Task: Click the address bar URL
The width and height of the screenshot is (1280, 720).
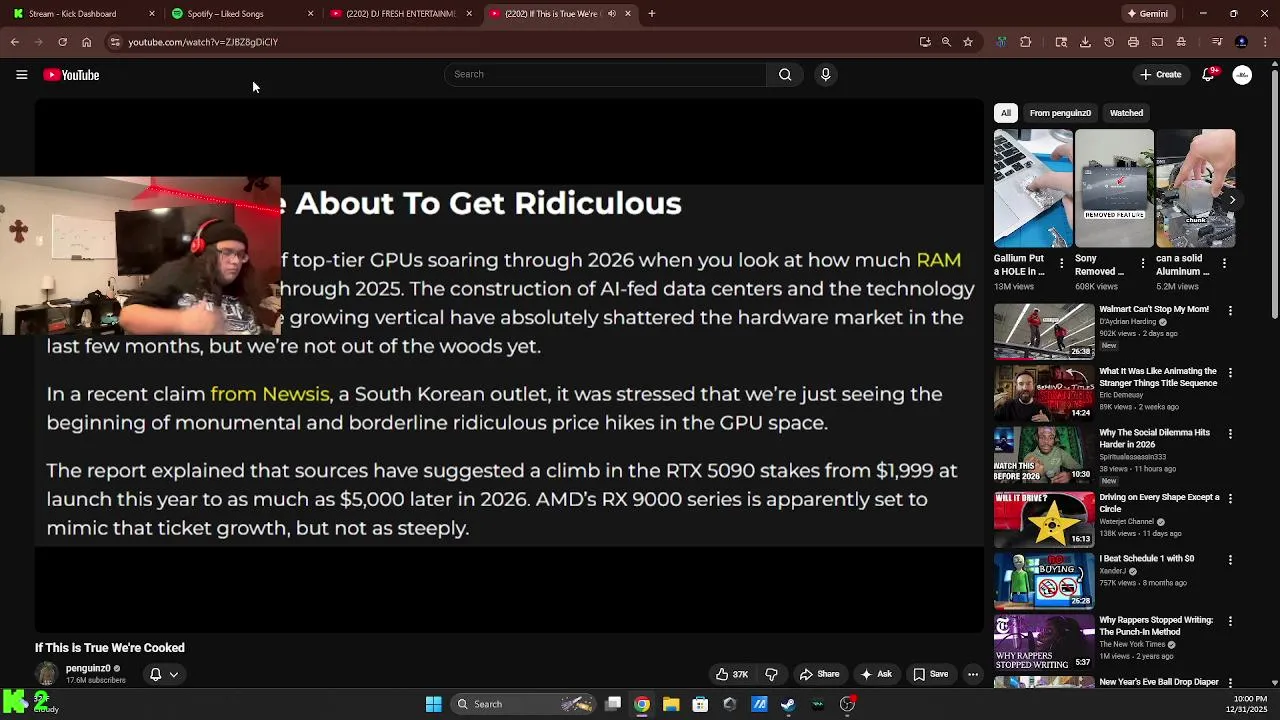Action: coord(203,42)
